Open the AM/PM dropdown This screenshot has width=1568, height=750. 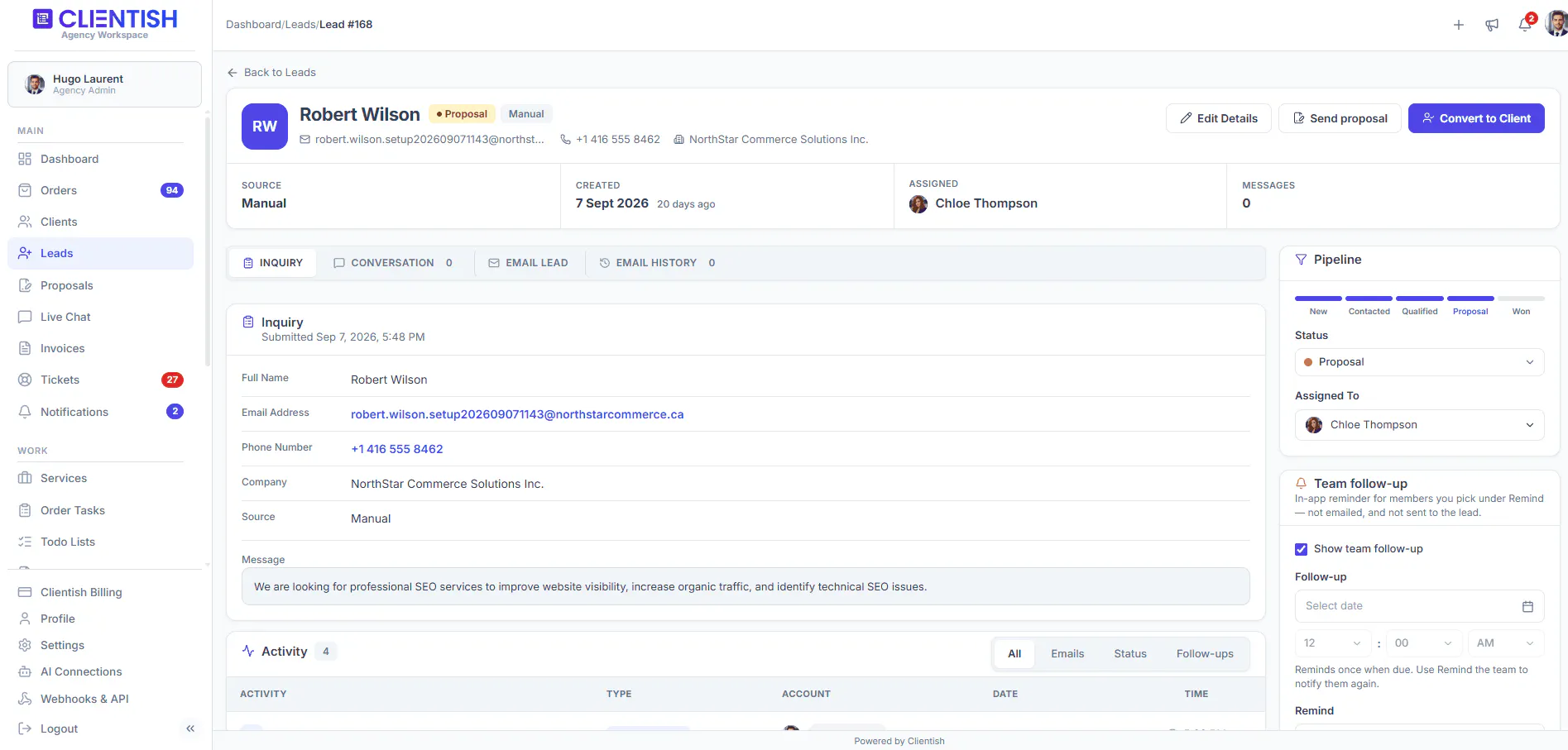tap(1506, 643)
